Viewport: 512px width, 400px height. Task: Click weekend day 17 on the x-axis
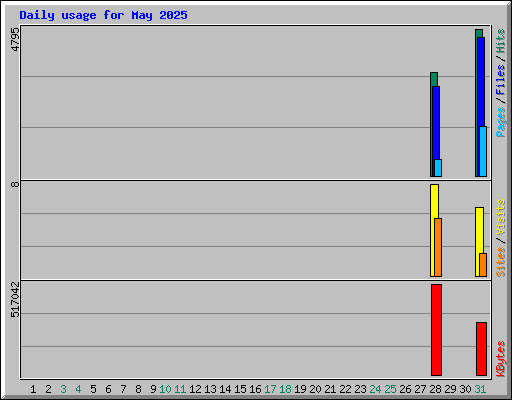click(x=270, y=389)
